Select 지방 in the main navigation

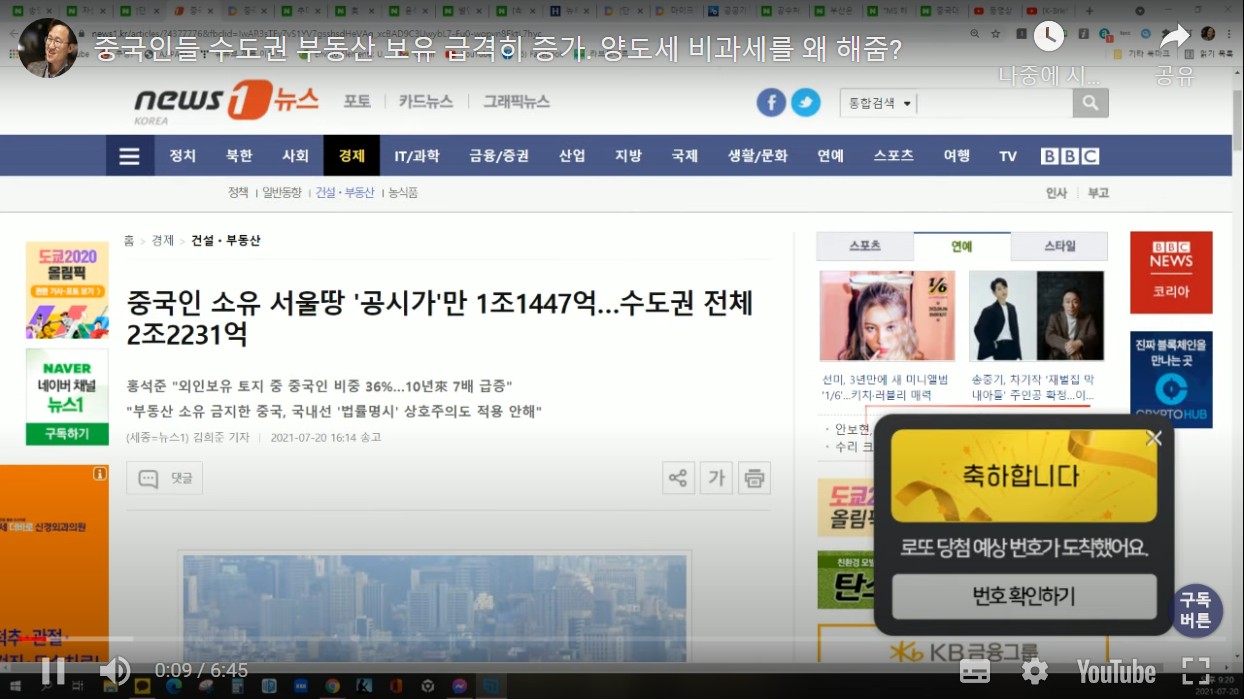point(628,156)
